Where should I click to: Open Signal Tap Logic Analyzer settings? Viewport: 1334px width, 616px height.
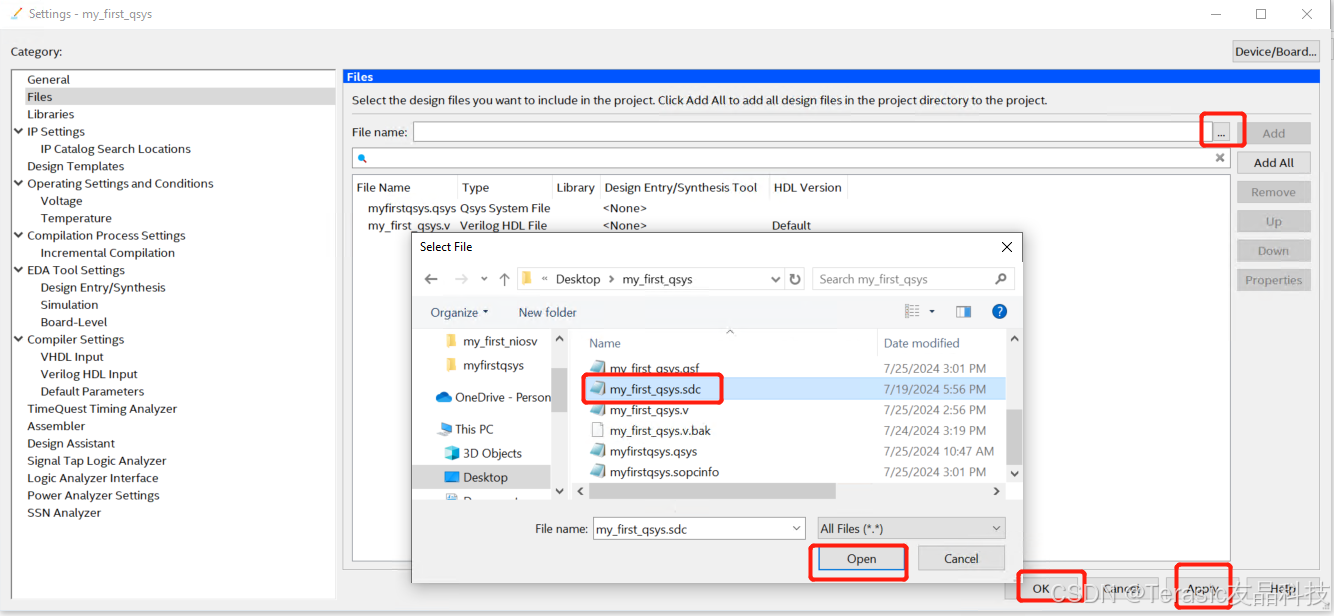[97, 461]
